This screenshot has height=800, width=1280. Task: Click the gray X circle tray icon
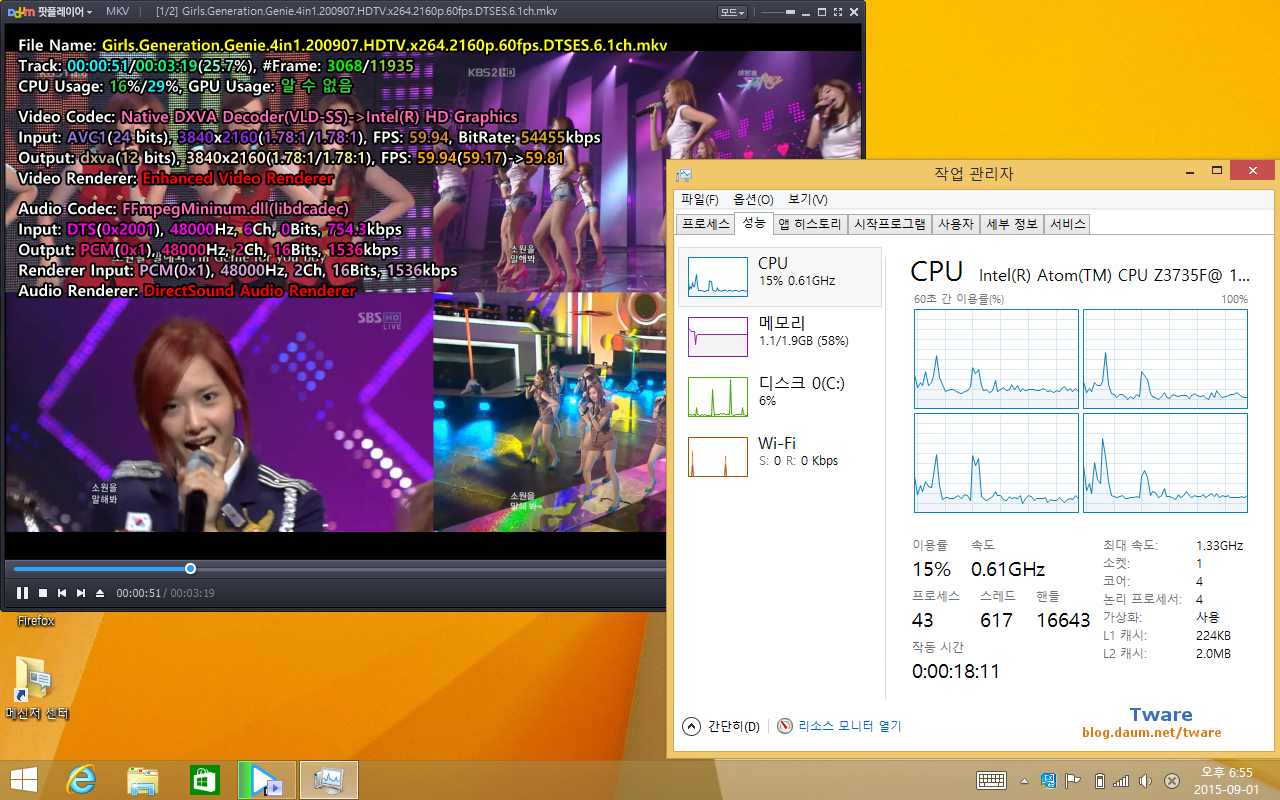point(1172,780)
